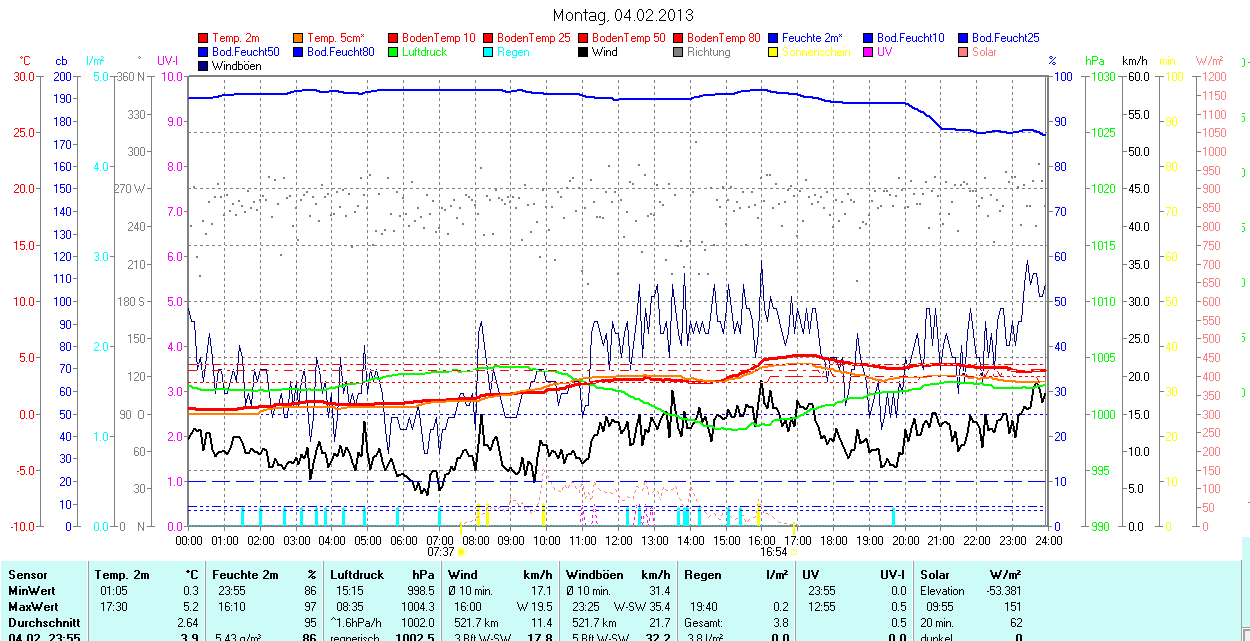Click the salmon Solar legend square
This screenshot has height=641, width=1250.
(964, 52)
